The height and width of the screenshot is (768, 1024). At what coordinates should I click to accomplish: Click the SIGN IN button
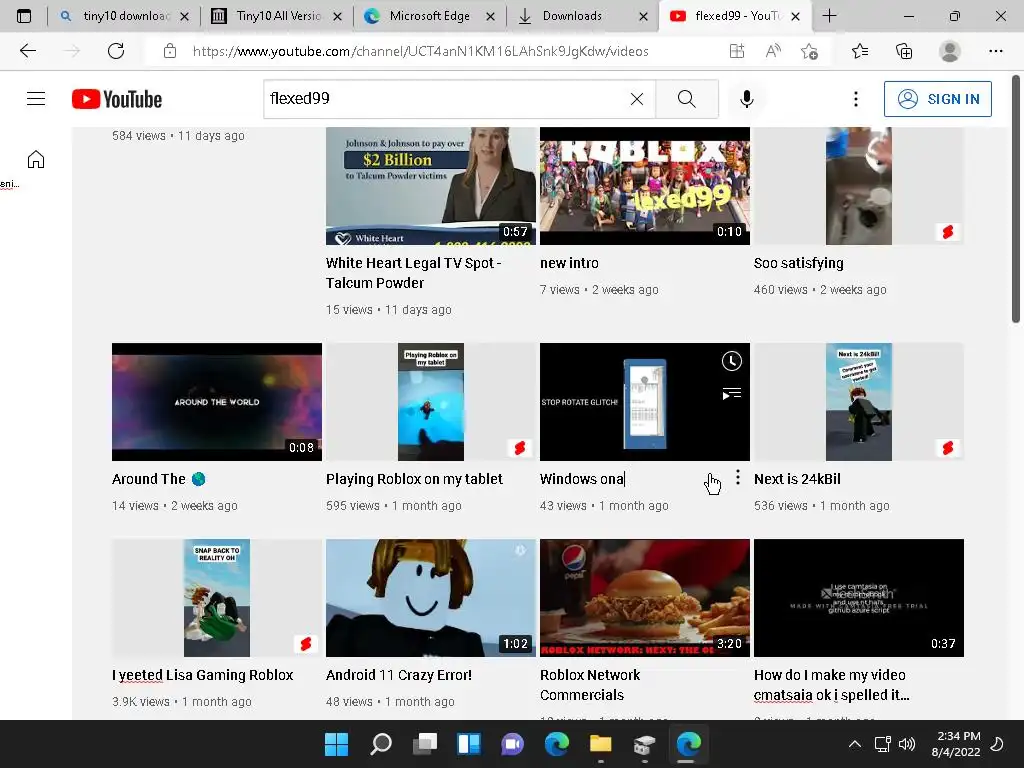click(937, 99)
